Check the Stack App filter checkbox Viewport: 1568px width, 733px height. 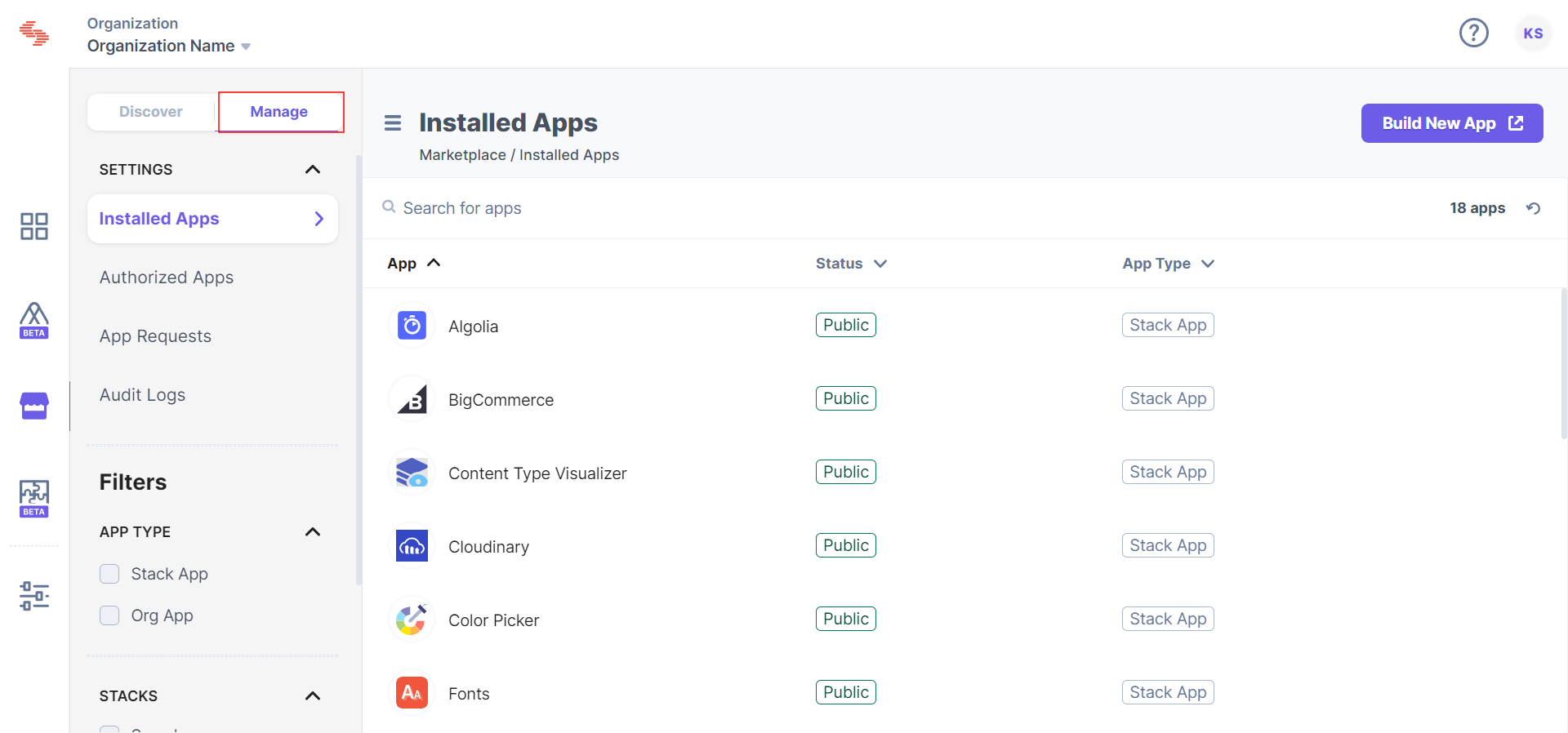109,574
